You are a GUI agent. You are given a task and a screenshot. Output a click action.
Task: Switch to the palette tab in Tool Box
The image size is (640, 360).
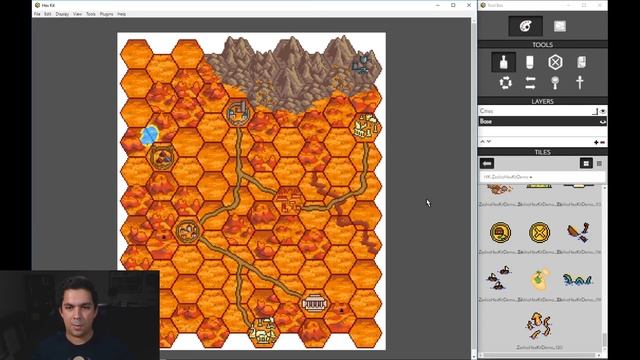point(525,26)
